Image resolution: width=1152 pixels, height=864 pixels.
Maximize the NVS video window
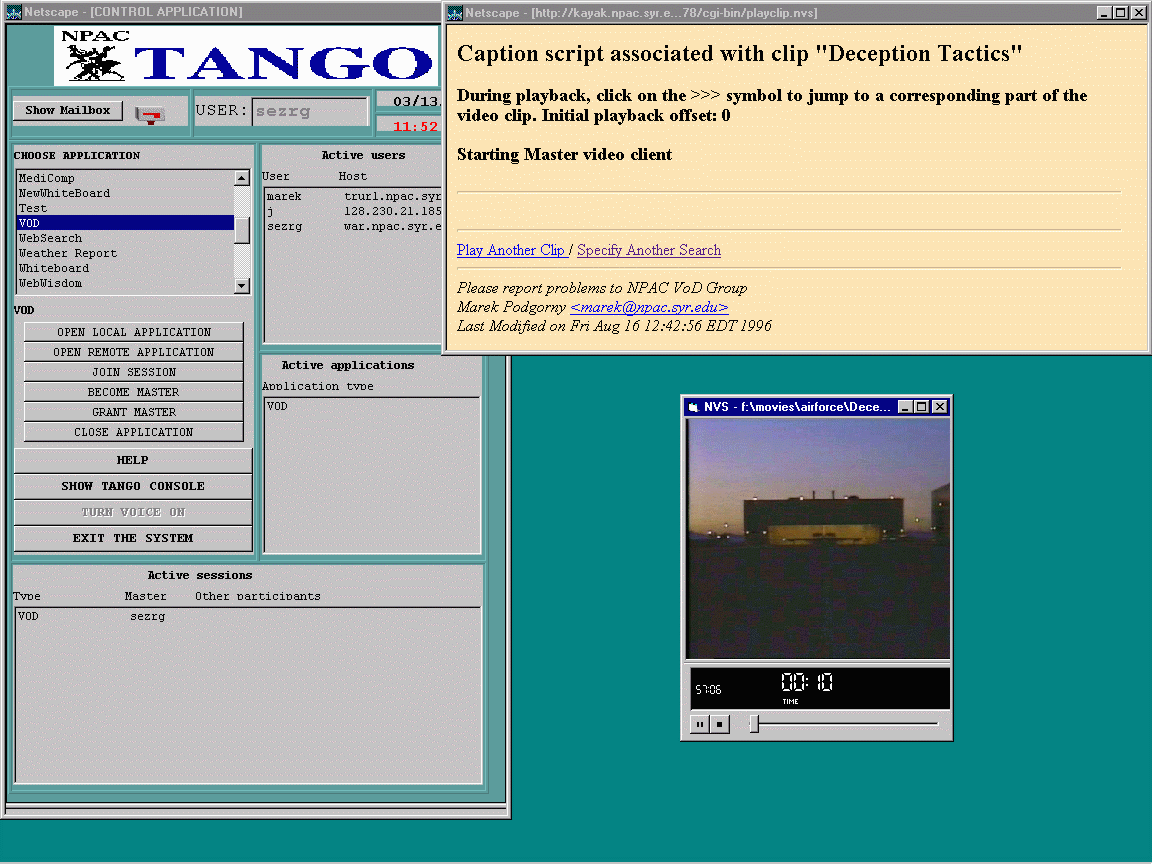(x=922, y=407)
